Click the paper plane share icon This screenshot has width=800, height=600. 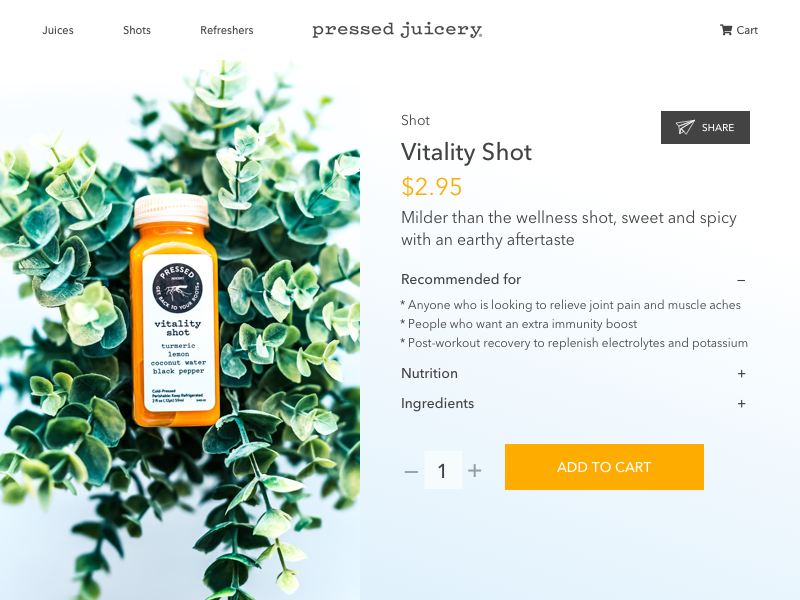tap(685, 127)
